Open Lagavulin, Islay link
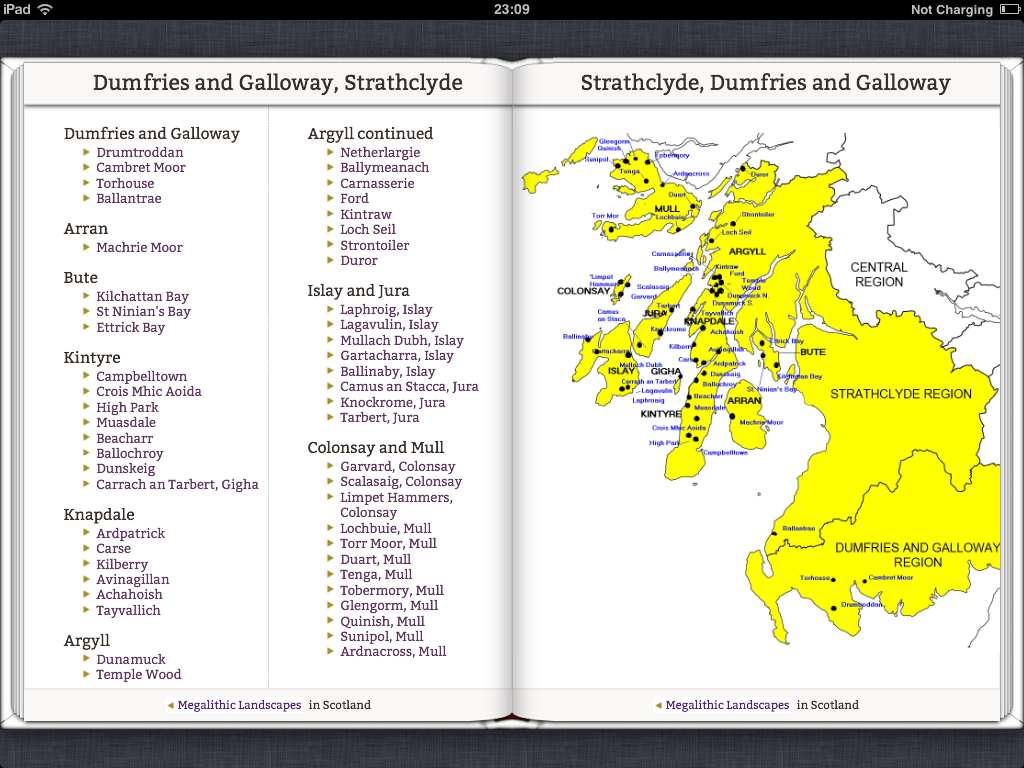This screenshot has width=1024, height=768. coord(389,325)
